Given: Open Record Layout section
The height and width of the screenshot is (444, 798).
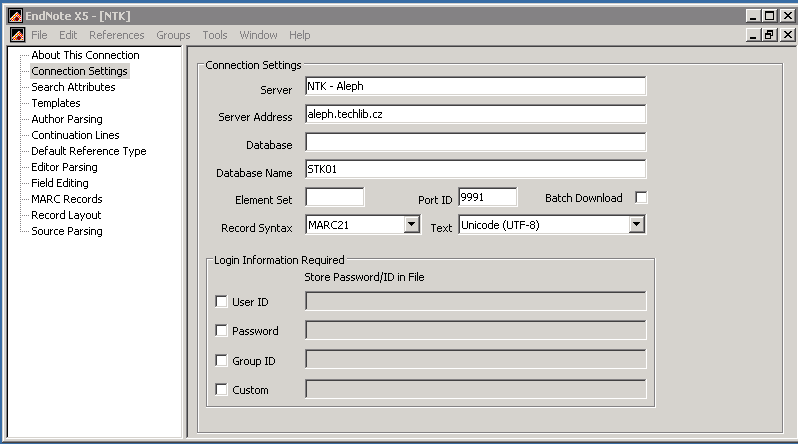Looking at the screenshot, I should pyautogui.click(x=66, y=215).
